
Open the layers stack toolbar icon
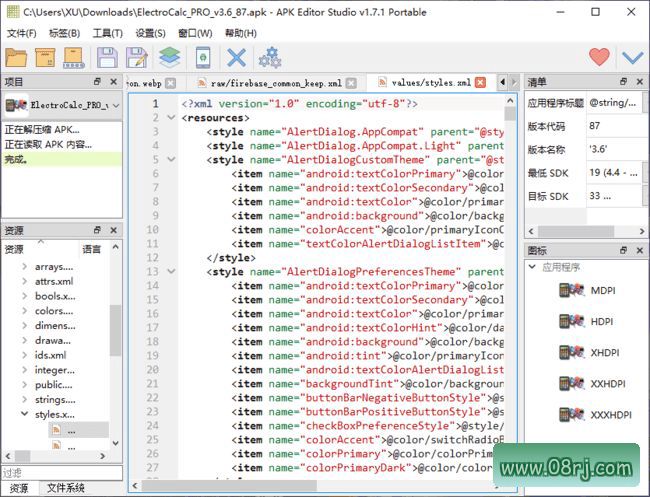click(x=170, y=58)
